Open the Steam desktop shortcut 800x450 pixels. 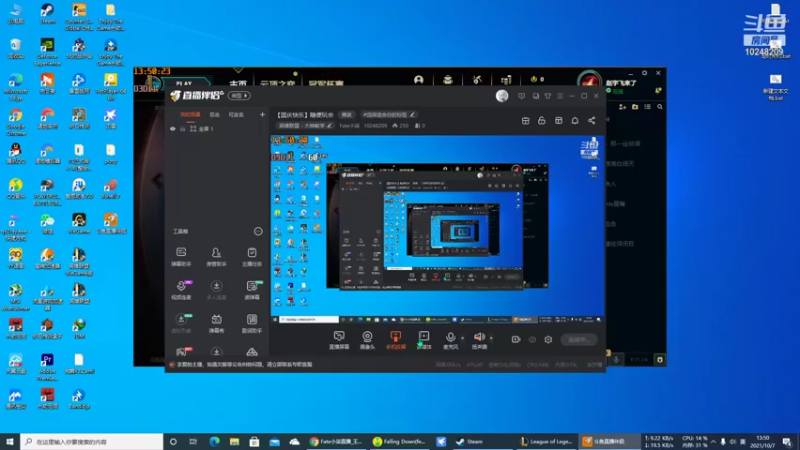point(47,14)
